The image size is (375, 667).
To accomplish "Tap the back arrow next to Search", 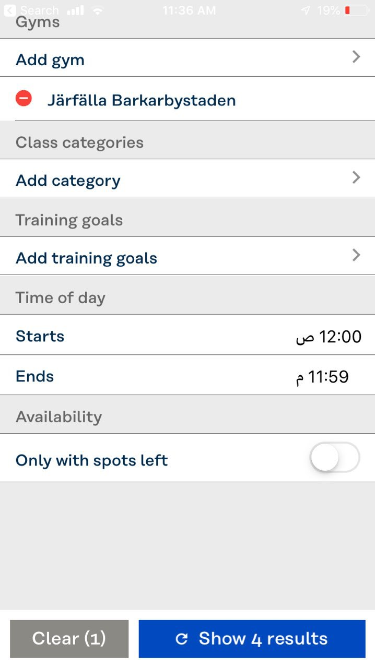I will click(10, 10).
